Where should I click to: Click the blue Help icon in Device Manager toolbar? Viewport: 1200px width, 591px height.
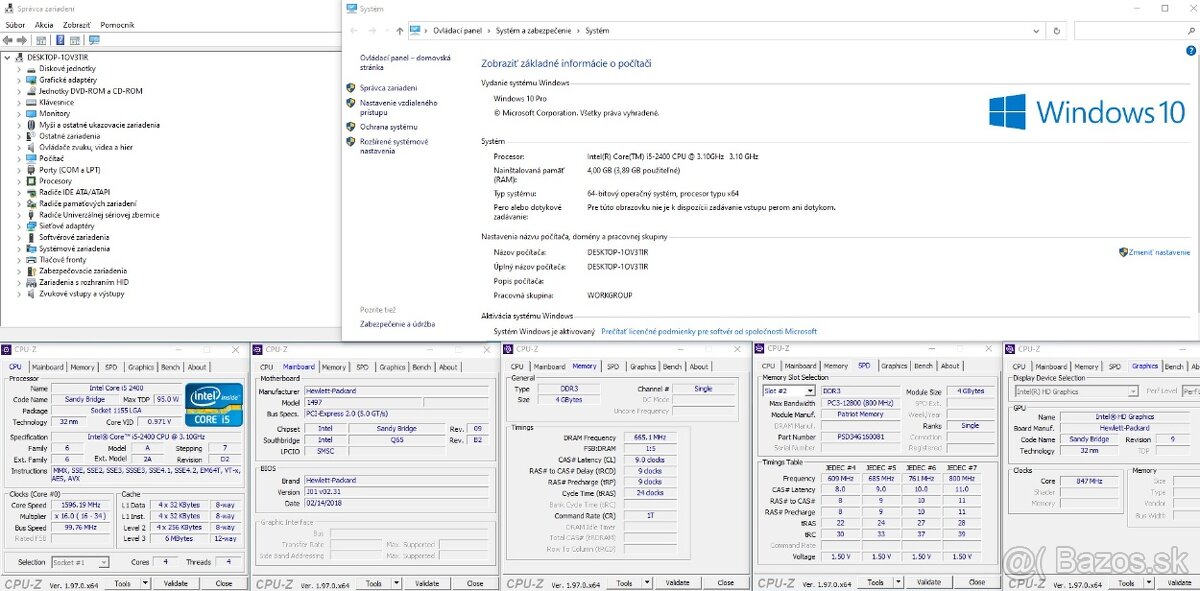[x=60, y=40]
